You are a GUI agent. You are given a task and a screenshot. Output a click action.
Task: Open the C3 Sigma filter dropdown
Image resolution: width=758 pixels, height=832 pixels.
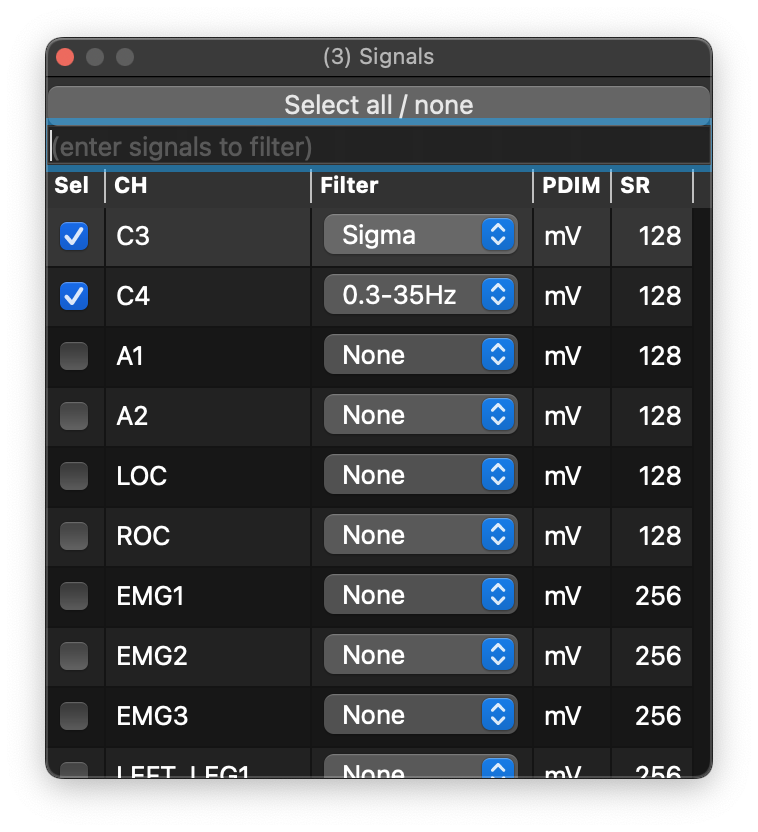[420, 235]
